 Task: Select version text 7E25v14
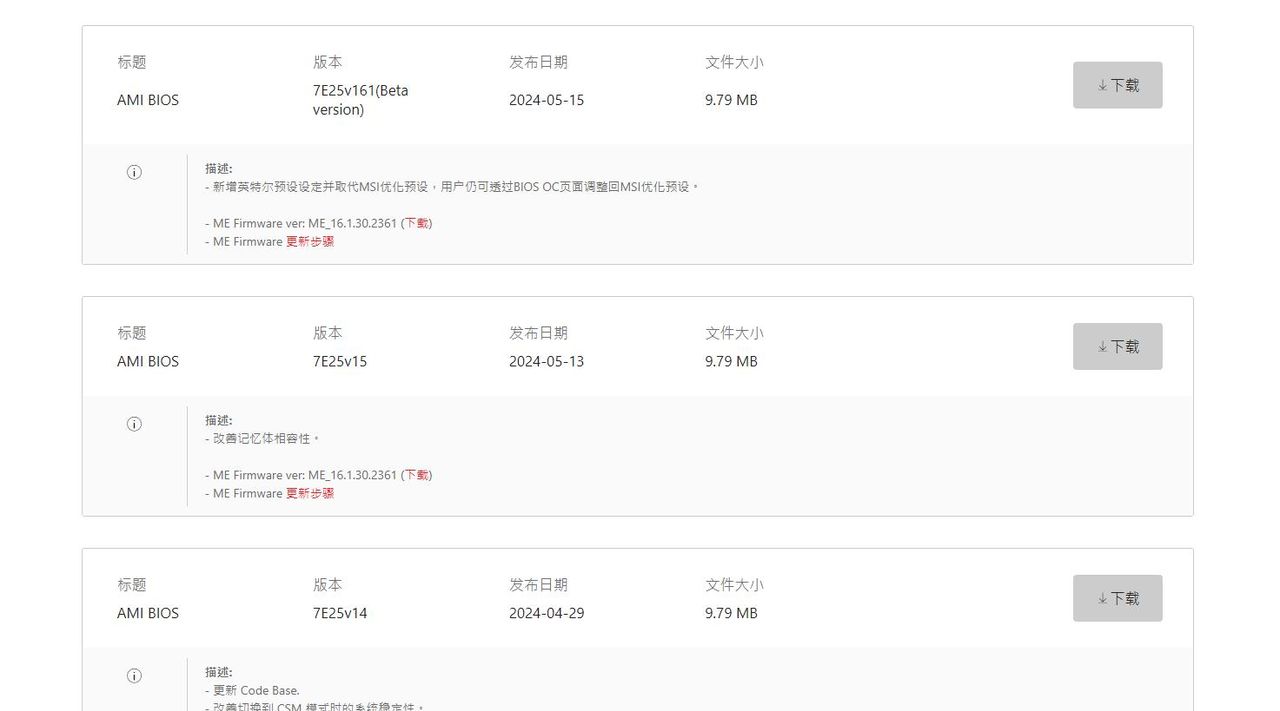[x=340, y=613]
